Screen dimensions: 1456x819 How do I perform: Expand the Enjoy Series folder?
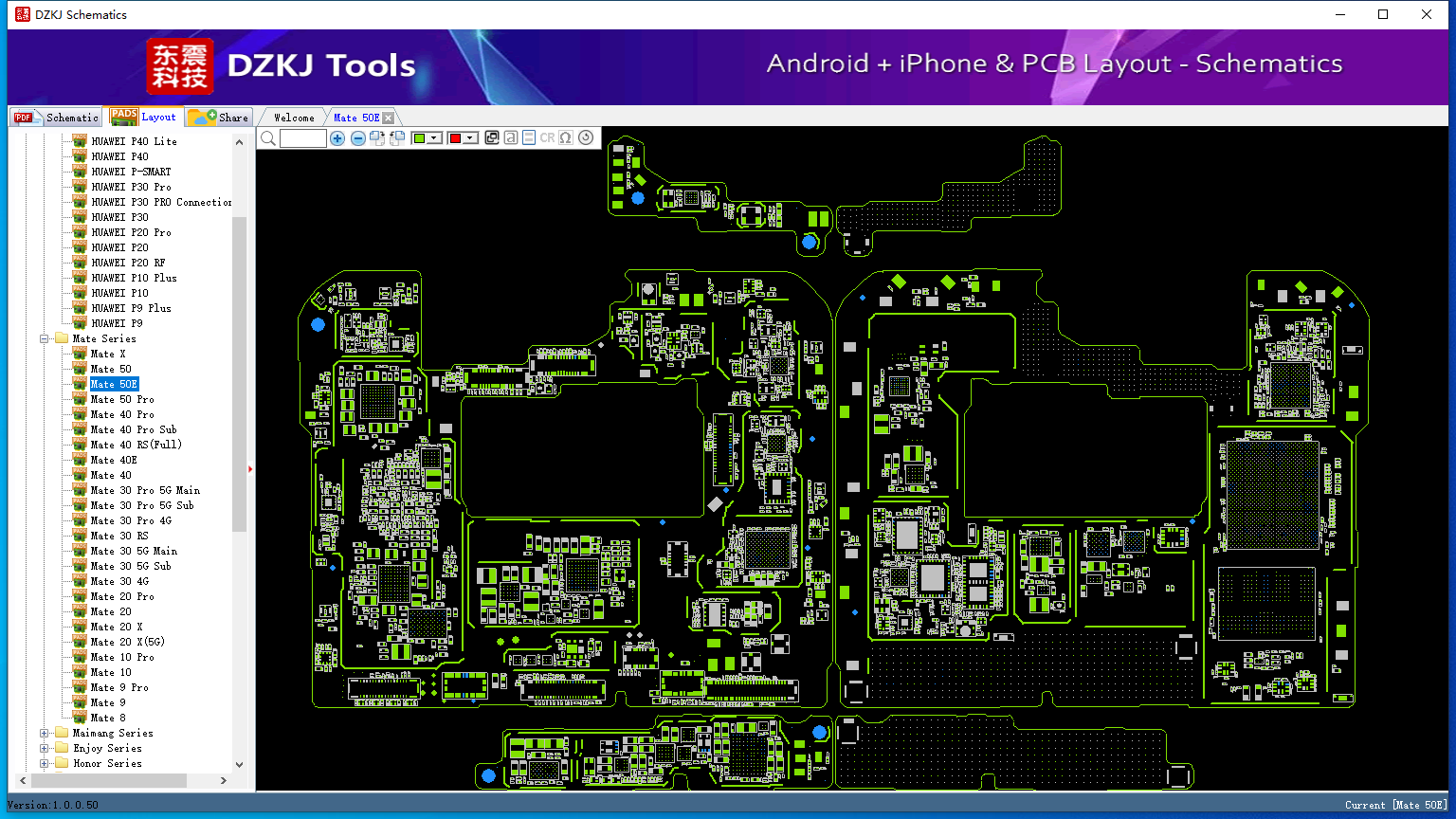[45, 748]
